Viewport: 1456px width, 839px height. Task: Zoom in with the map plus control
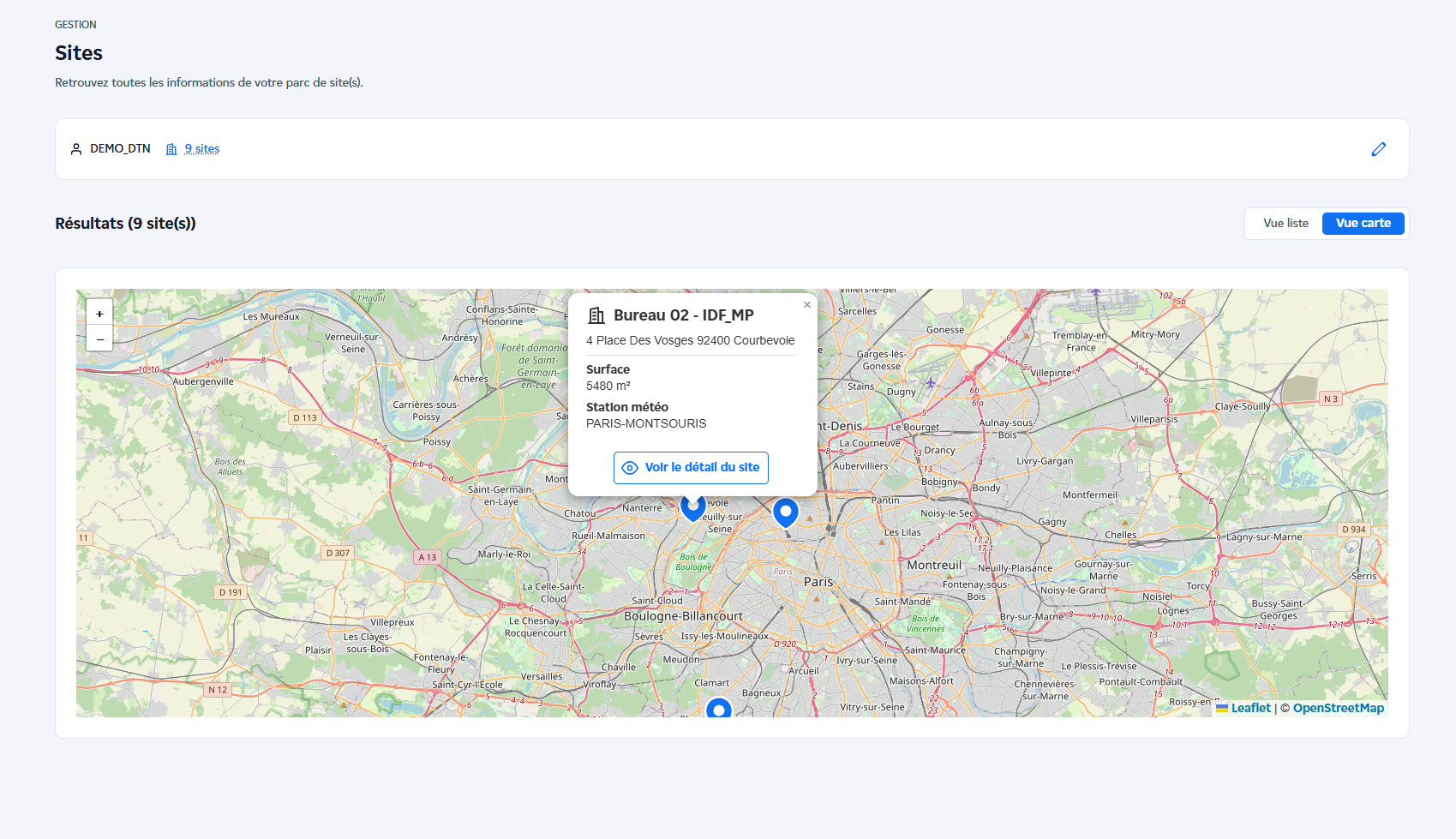tap(99, 313)
